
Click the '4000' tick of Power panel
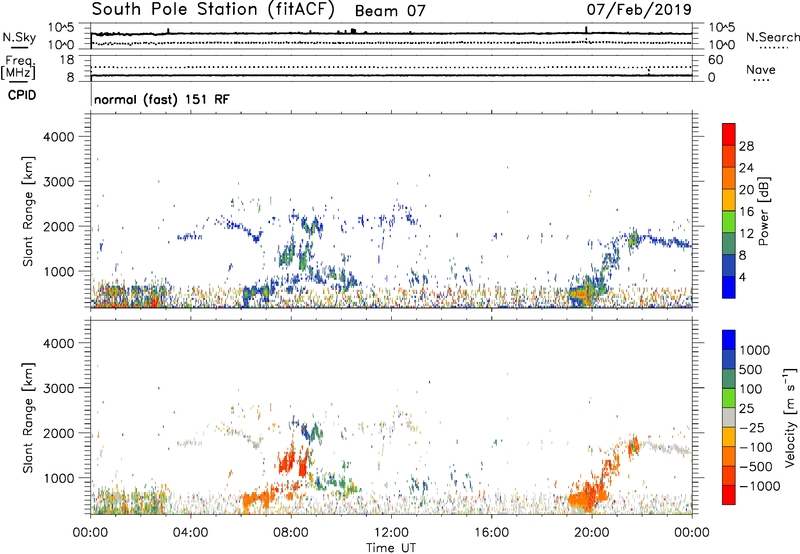(x=58, y=137)
